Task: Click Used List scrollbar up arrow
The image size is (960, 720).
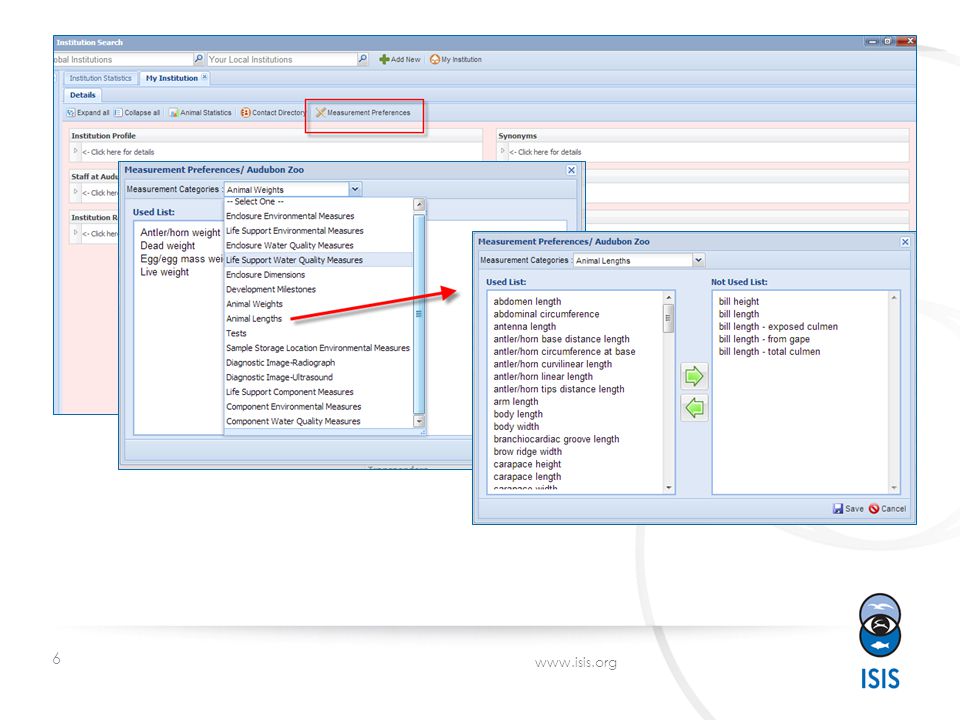Action: (669, 298)
